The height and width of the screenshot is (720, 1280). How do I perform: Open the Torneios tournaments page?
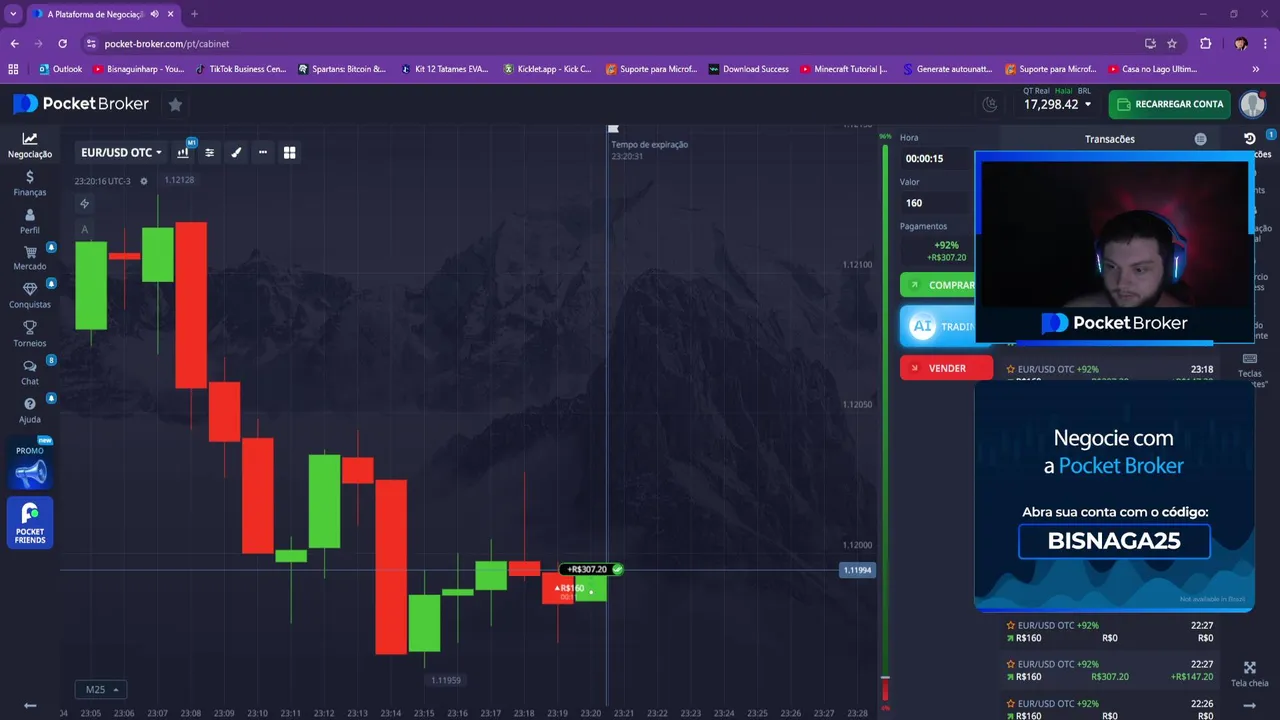pos(30,334)
